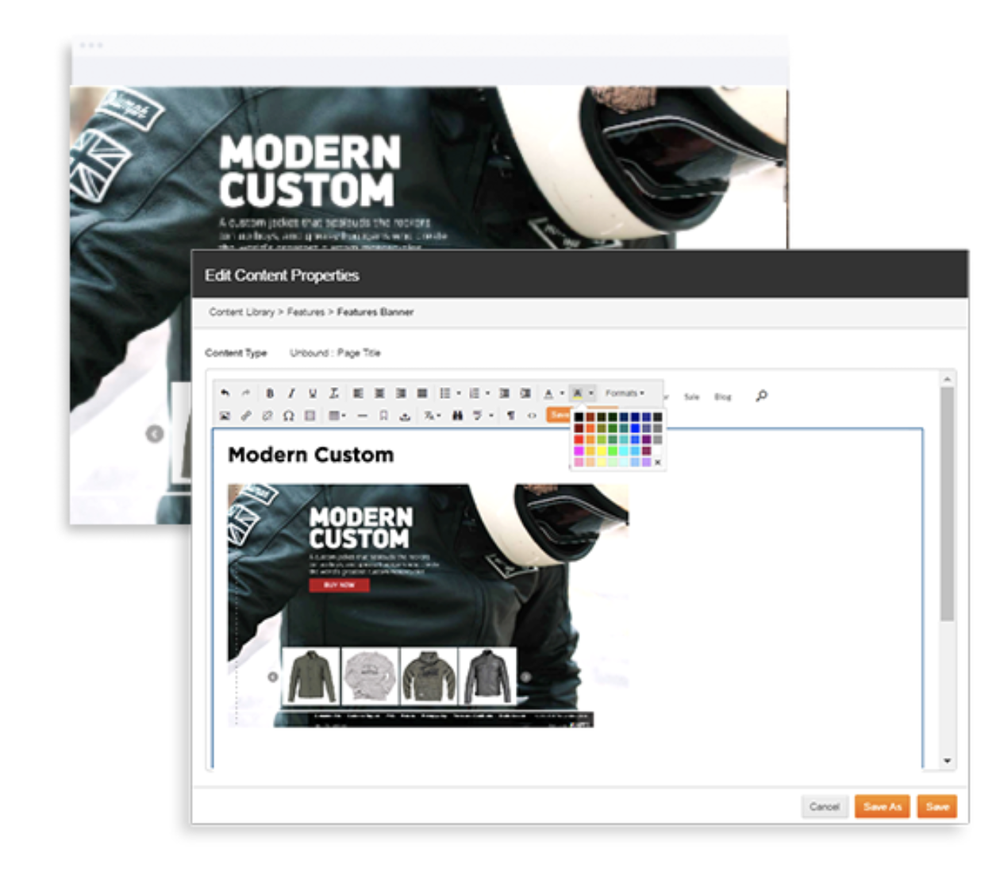Justify text alignment
The height and width of the screenshot is (890, 1000).
(422, 393)
